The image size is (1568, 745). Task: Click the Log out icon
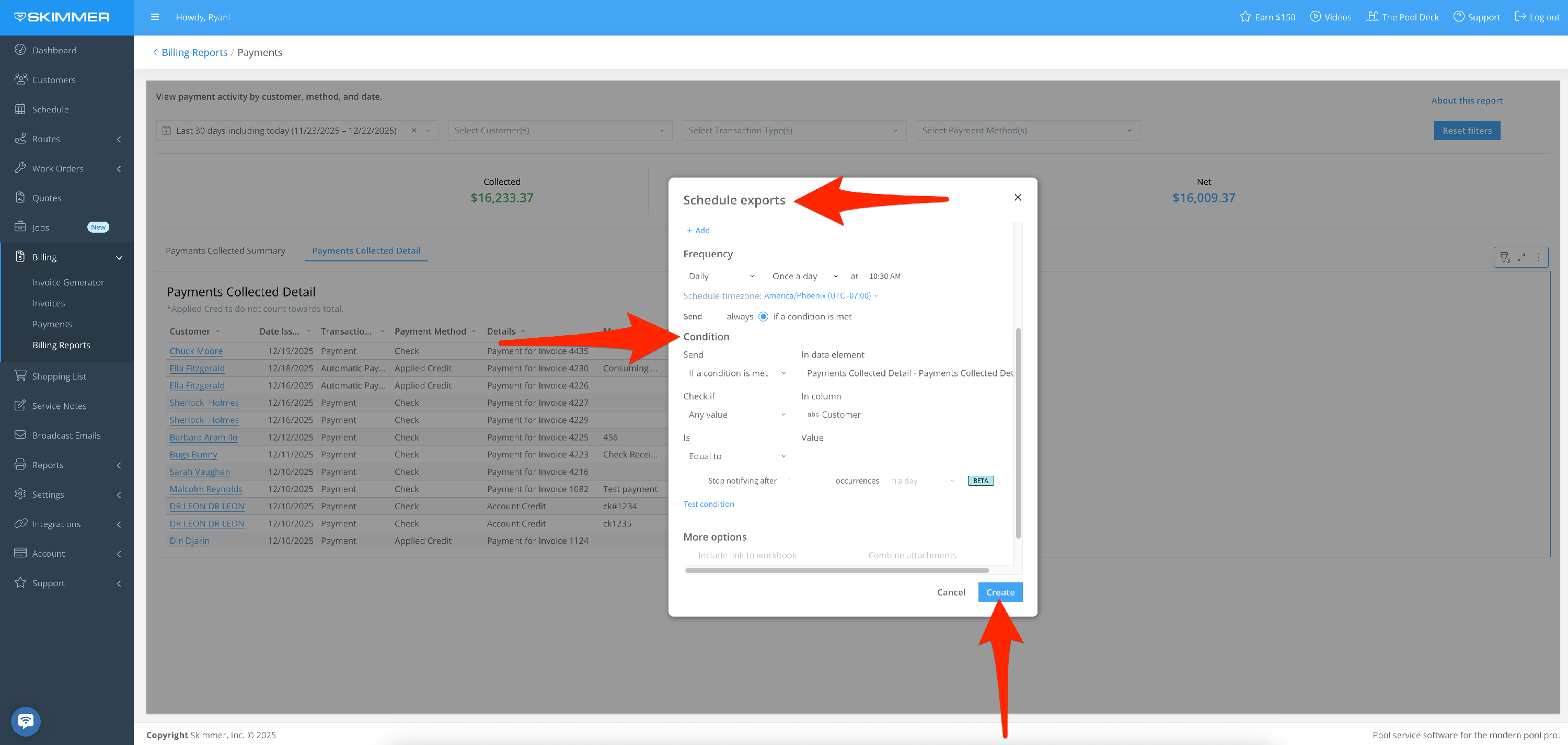pos(1520,17)
